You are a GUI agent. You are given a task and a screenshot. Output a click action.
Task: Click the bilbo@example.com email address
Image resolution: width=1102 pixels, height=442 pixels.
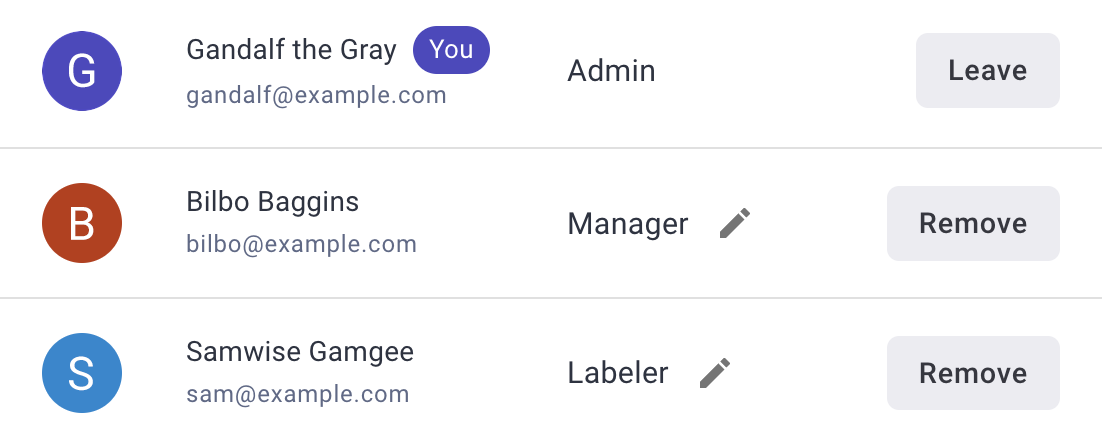tap(301, 244)
